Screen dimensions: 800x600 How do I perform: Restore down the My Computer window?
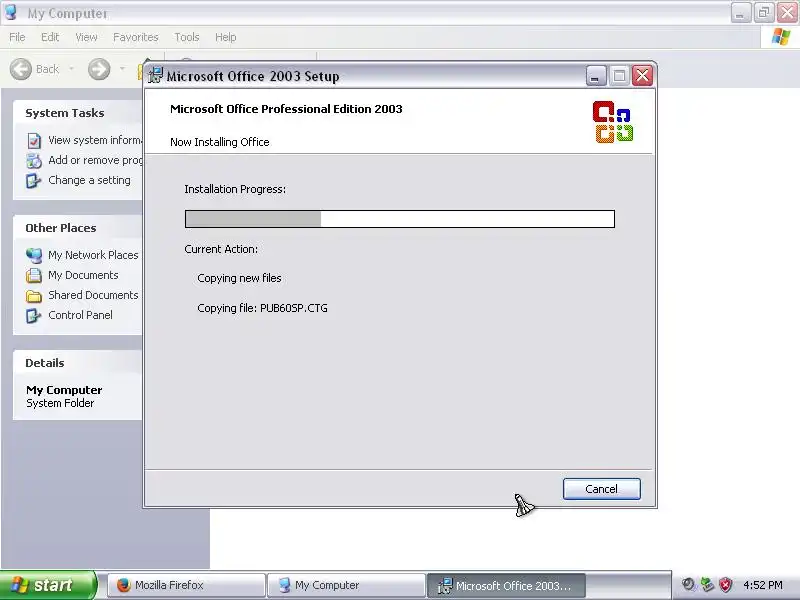click(x=764, y=12)
